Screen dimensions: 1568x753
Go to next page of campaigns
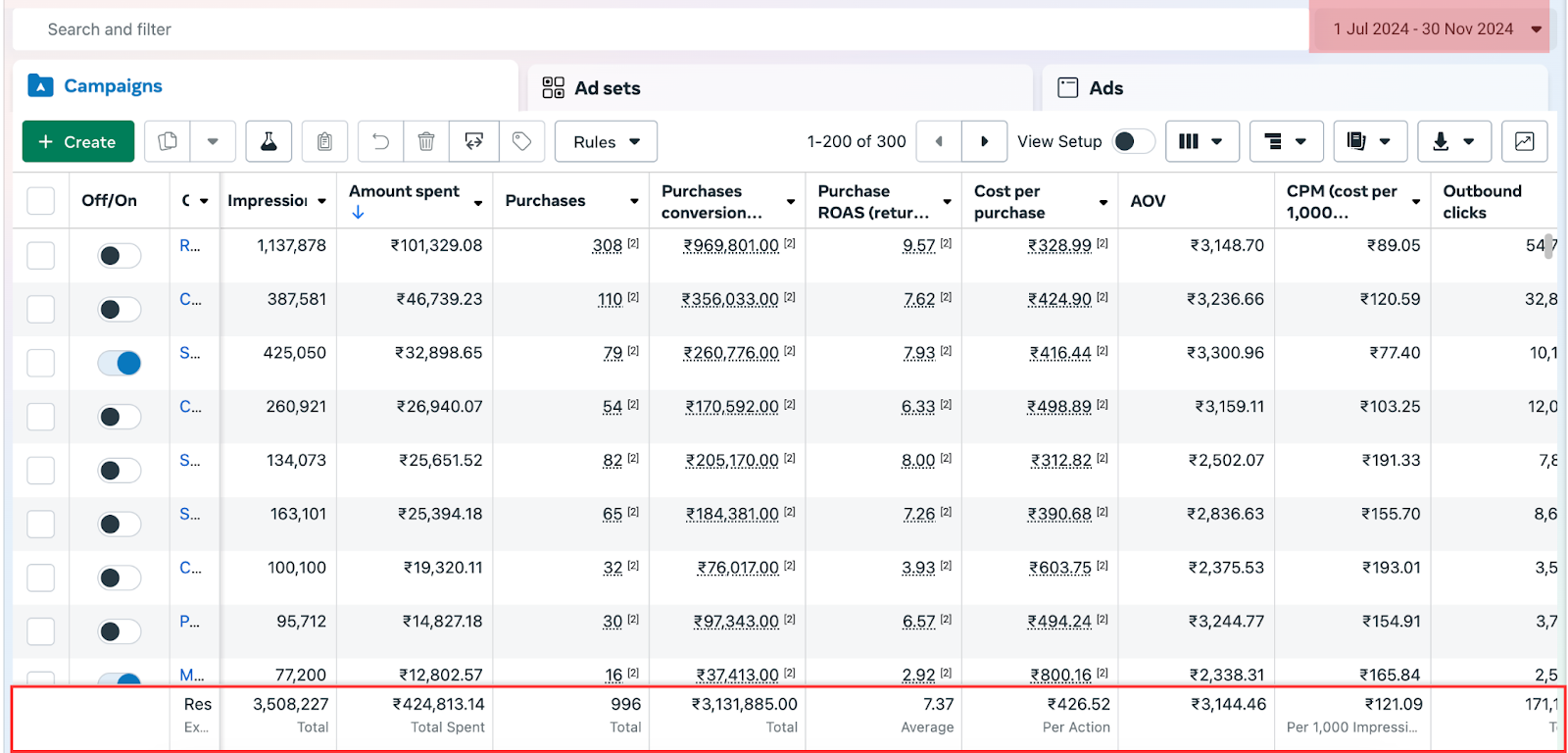click(984, 142)
